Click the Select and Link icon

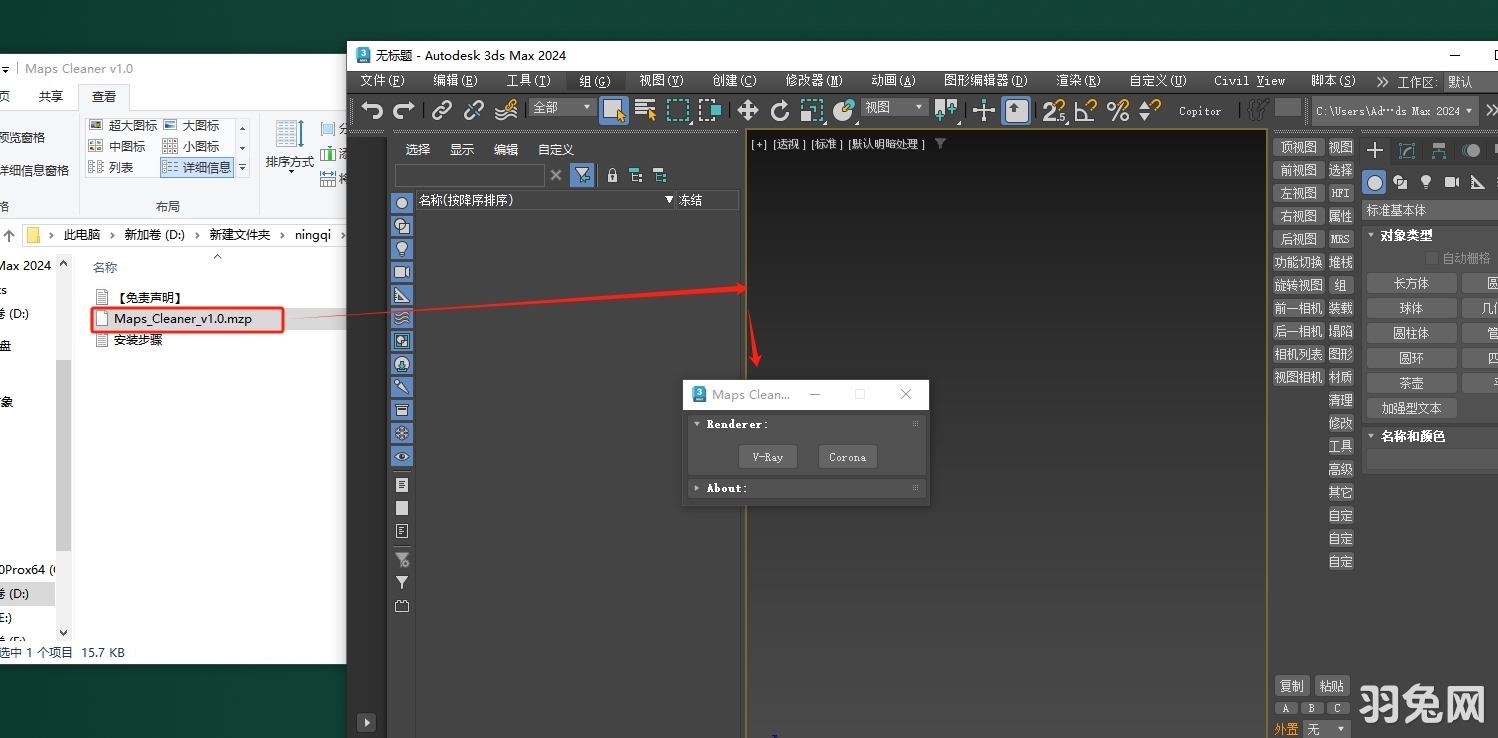441,110
